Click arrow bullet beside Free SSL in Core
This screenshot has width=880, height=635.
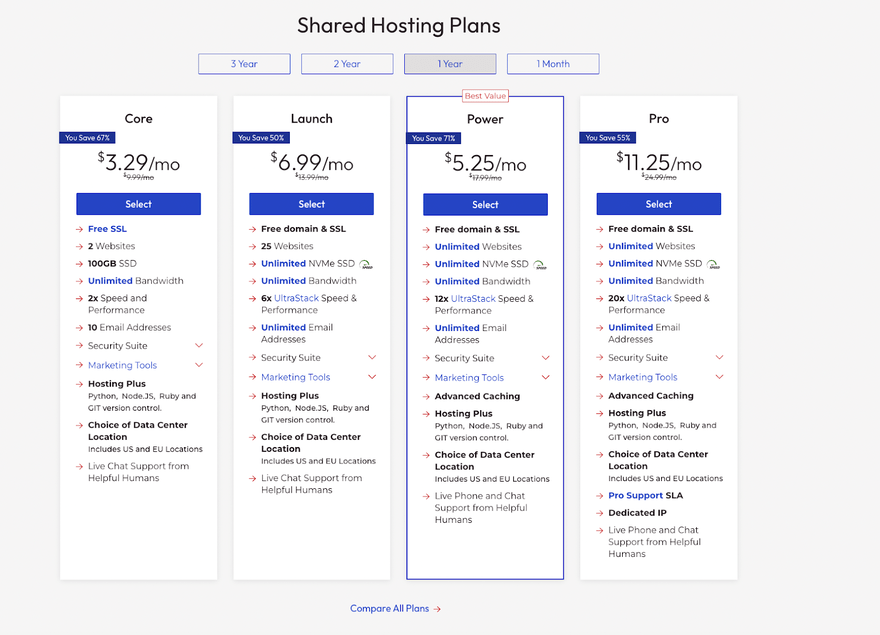(x=79, y=229)
